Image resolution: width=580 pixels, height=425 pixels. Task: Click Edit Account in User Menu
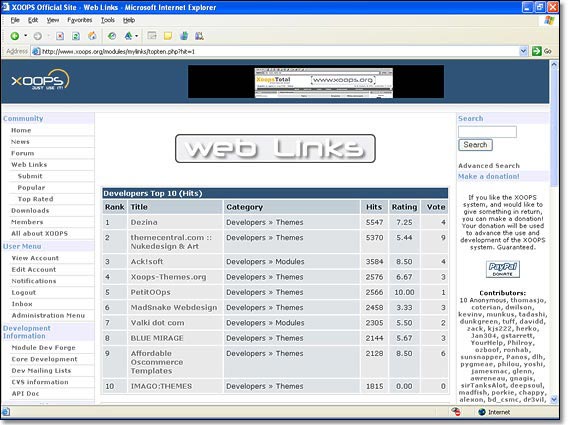(x=34, y=269)
